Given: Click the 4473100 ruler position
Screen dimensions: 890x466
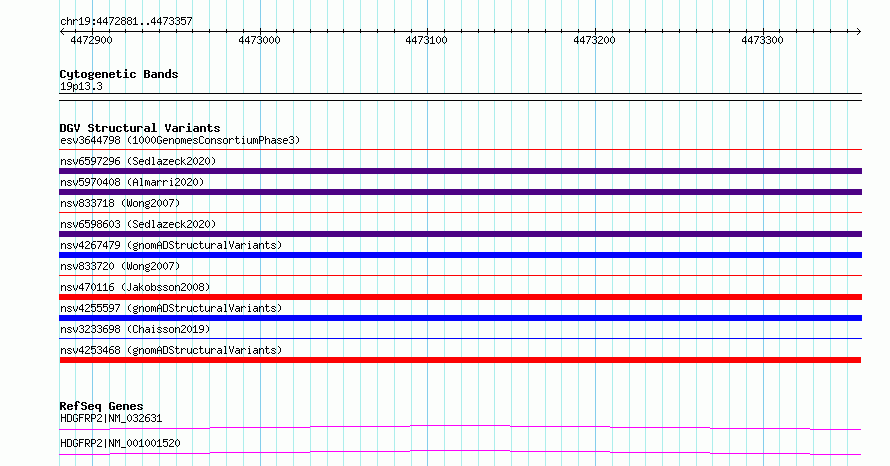Looking at the screenshot, I should (426, 40).
